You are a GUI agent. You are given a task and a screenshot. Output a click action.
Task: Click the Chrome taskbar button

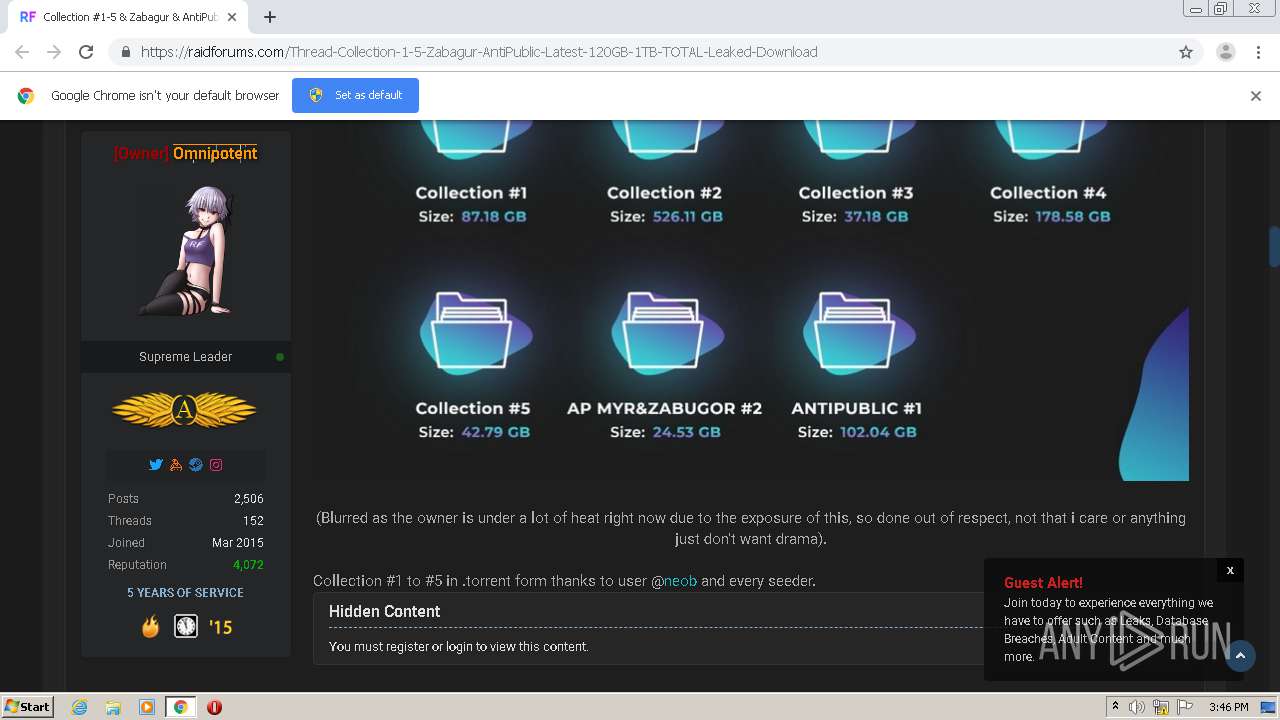181,707
